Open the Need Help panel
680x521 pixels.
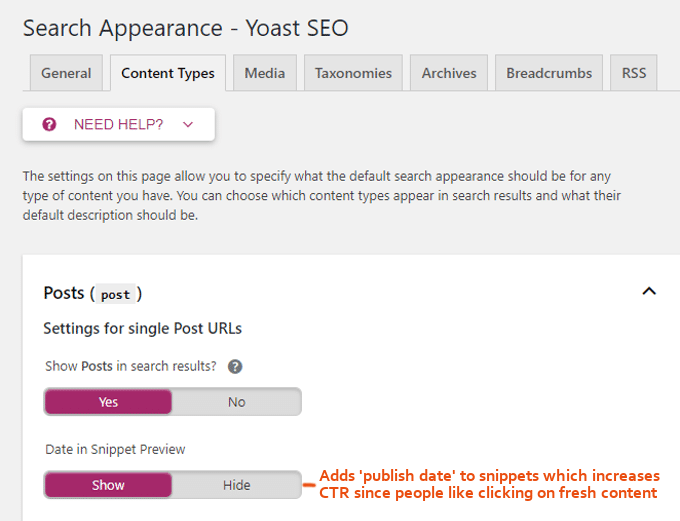point(118,125)
